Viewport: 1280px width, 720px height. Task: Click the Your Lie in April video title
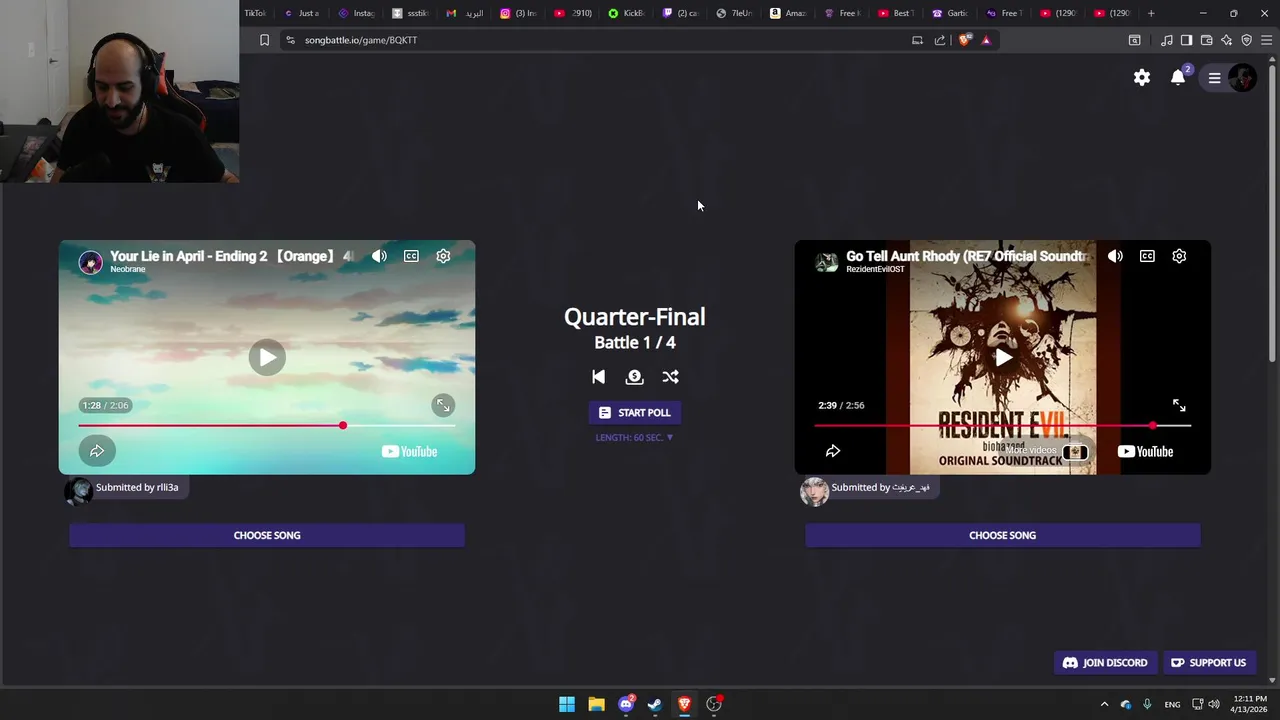click(232, 256)
